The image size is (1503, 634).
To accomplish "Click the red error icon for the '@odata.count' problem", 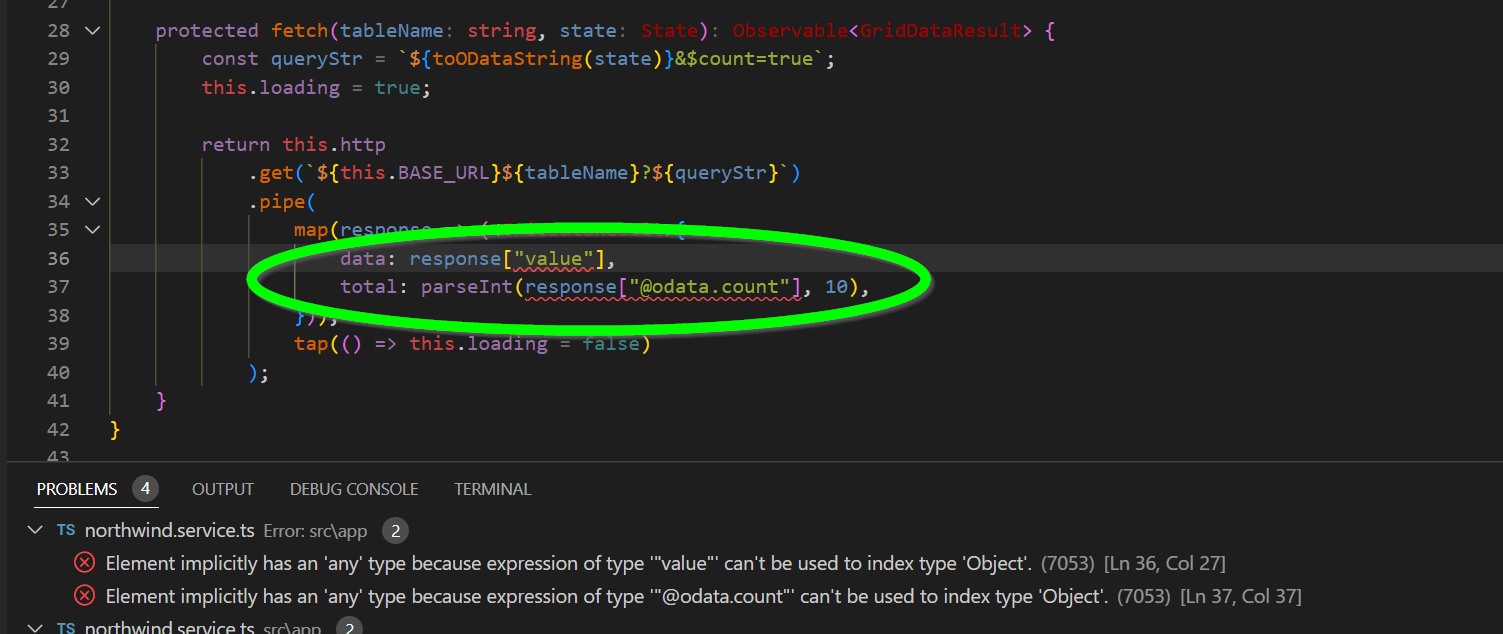I will (x=85, y=596).
